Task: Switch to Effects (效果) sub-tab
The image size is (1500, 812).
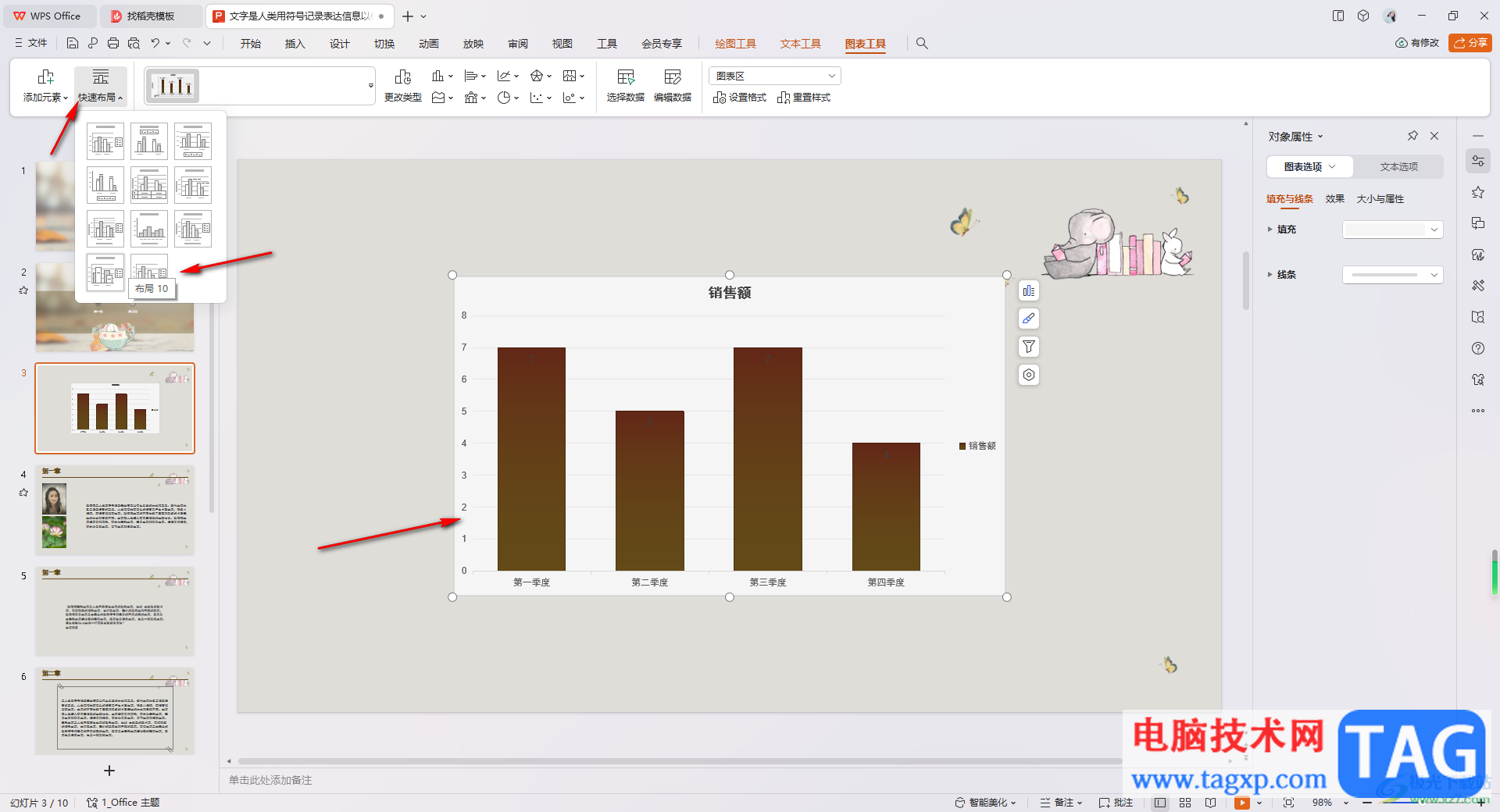Action: [1334, 199]
